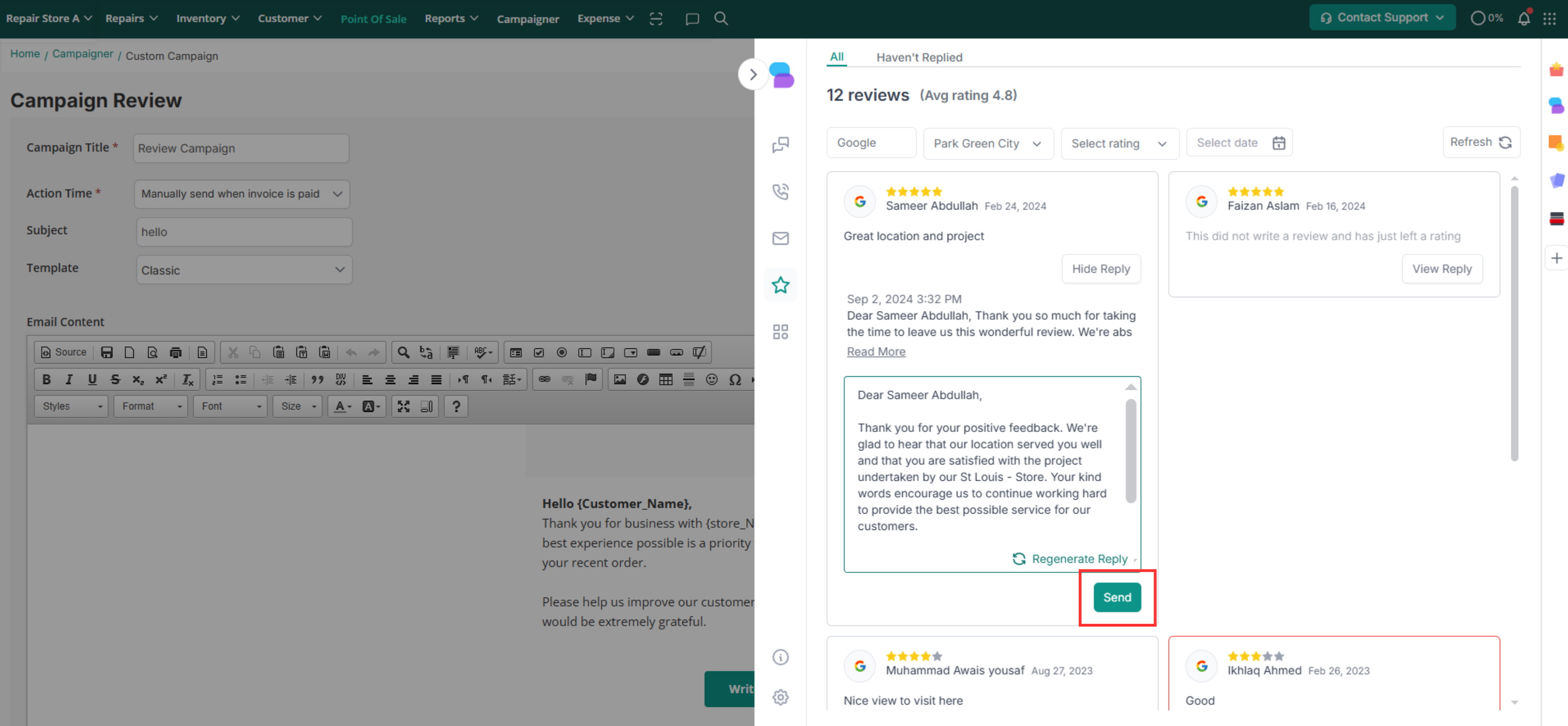Click the Center align icon
Viewport: 1568px width, 726px height.
(390, 380)
